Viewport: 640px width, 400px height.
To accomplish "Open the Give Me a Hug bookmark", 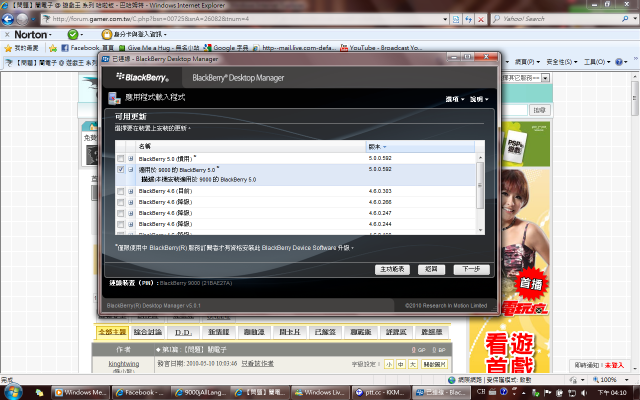I will [159, 48].
